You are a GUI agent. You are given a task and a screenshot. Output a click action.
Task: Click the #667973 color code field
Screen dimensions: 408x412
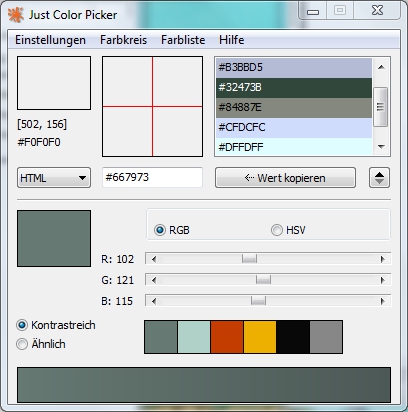tap(152, 177)
